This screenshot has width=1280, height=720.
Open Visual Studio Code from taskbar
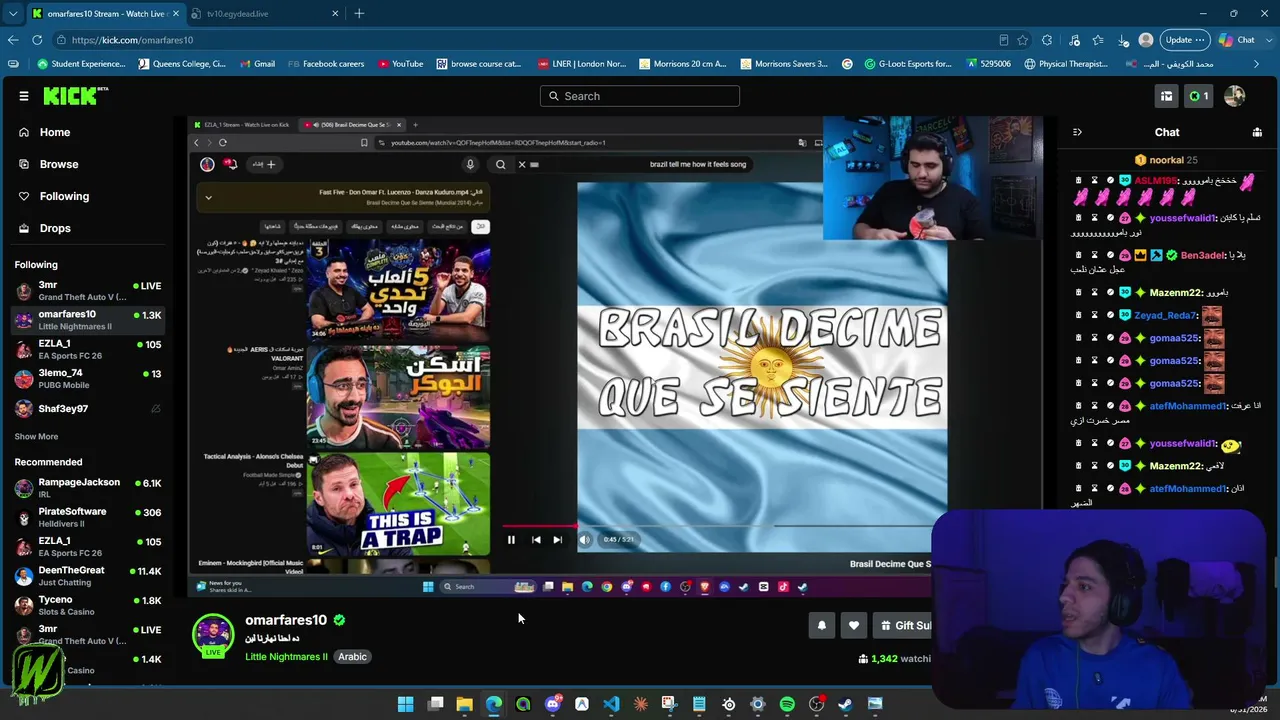[611, 704]
